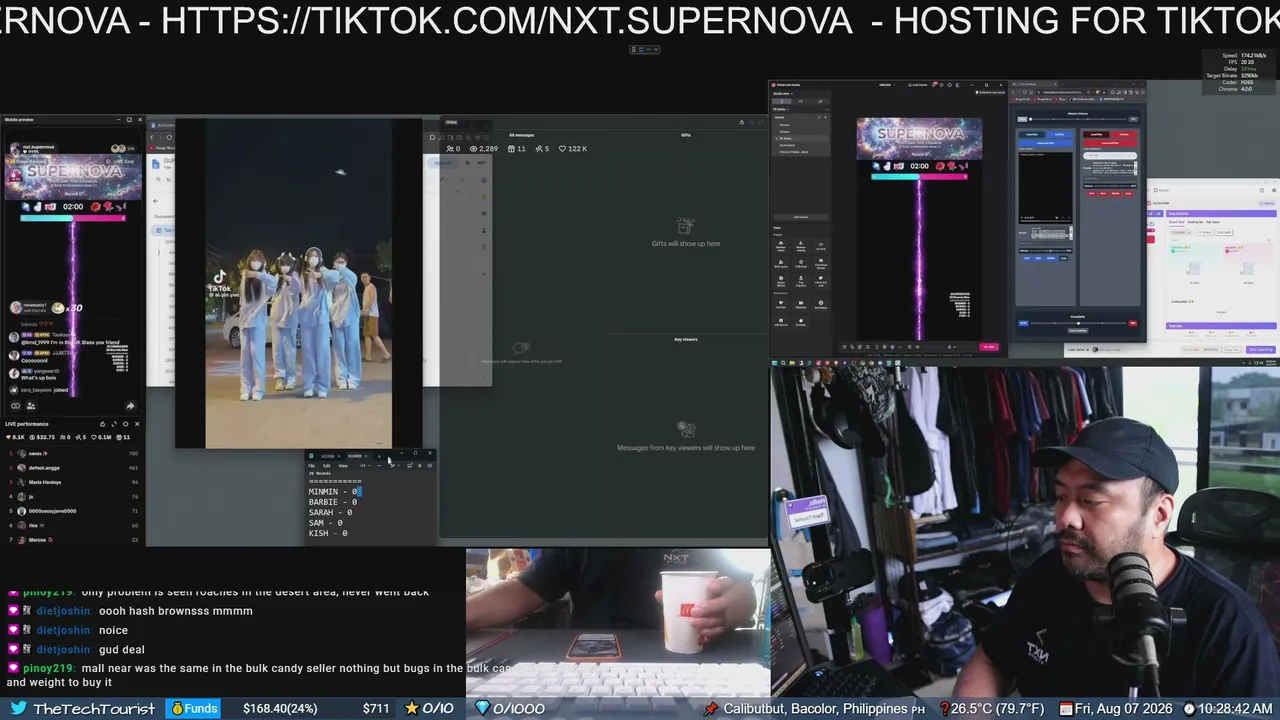Viewport: 1280px width, 720px height.
Task: Click blue deck Load Local Files button
Action: (1044, 142)
